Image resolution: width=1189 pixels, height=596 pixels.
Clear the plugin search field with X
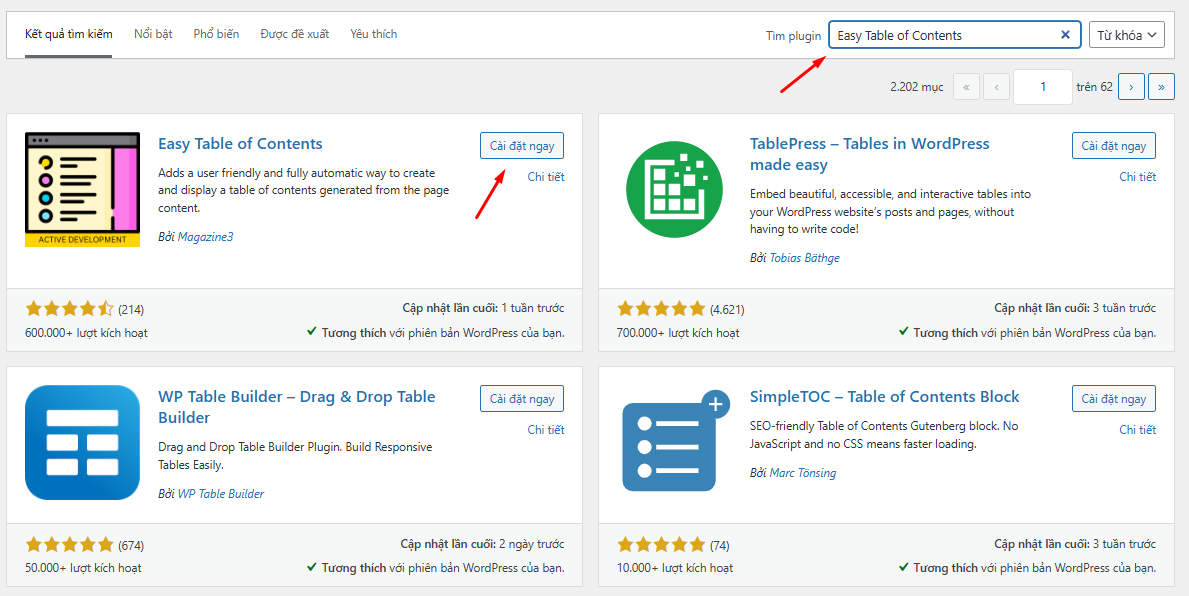click(x=1065, y=35)
